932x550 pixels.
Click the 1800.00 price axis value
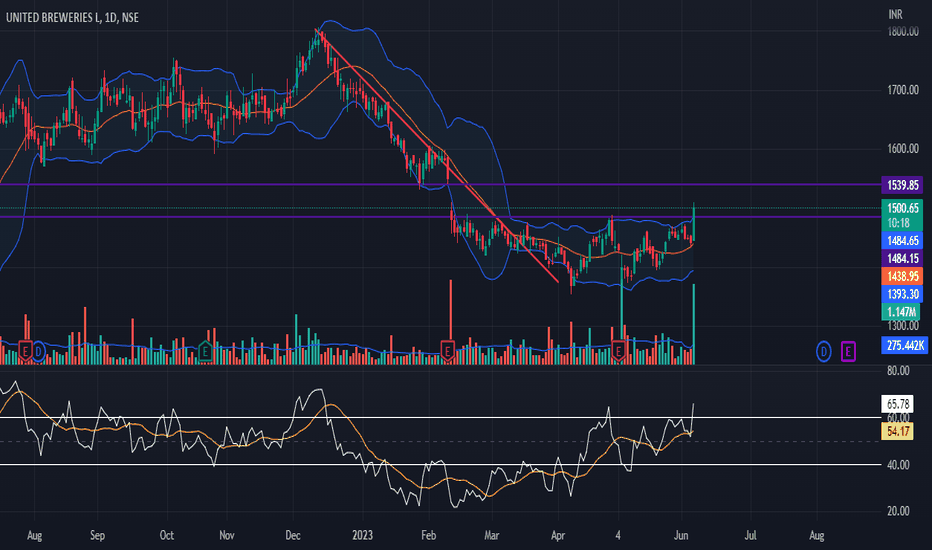point(903,32)
